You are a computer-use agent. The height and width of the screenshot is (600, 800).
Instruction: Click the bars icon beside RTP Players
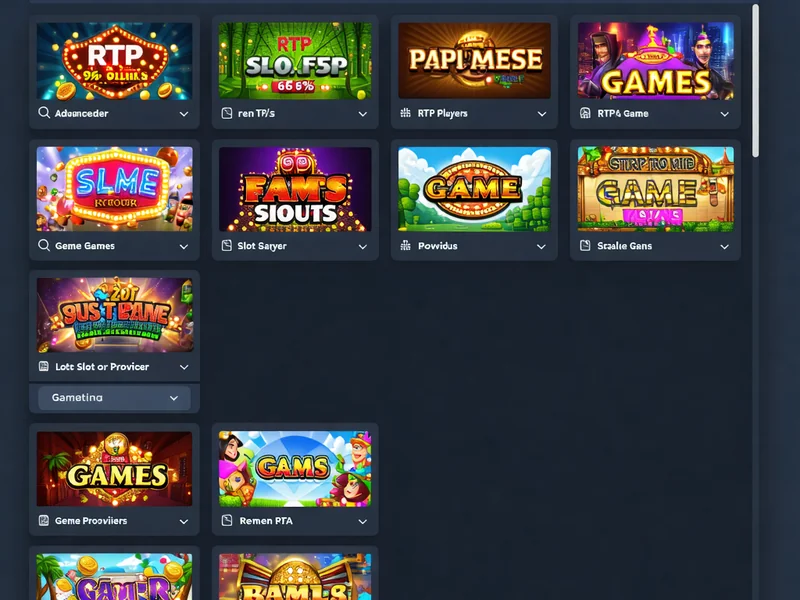405,113
